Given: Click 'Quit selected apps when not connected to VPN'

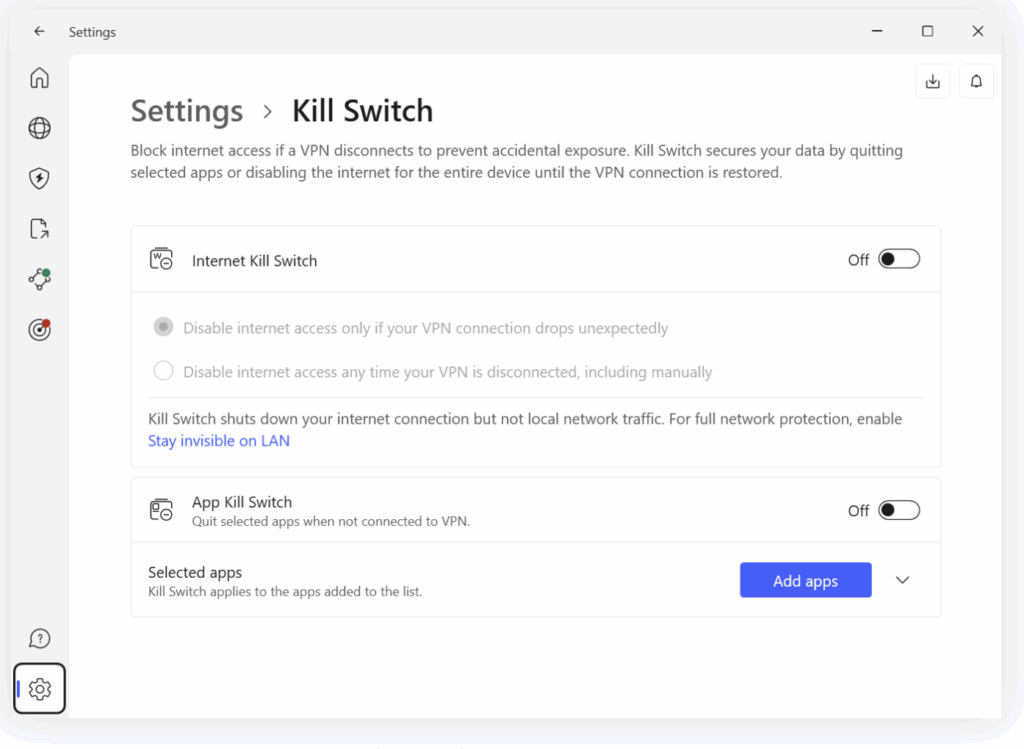Looking at the screenshot, I should click(x=330, y=521).
